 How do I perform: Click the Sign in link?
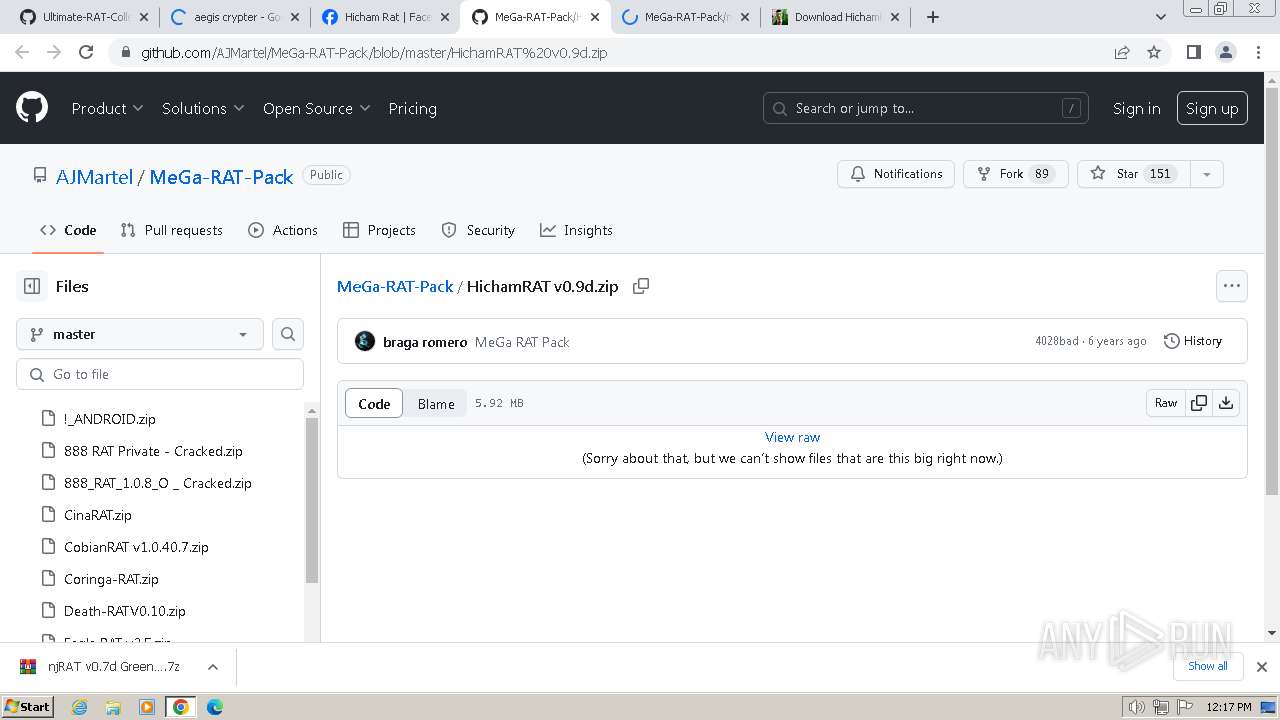click(1137, 108)
